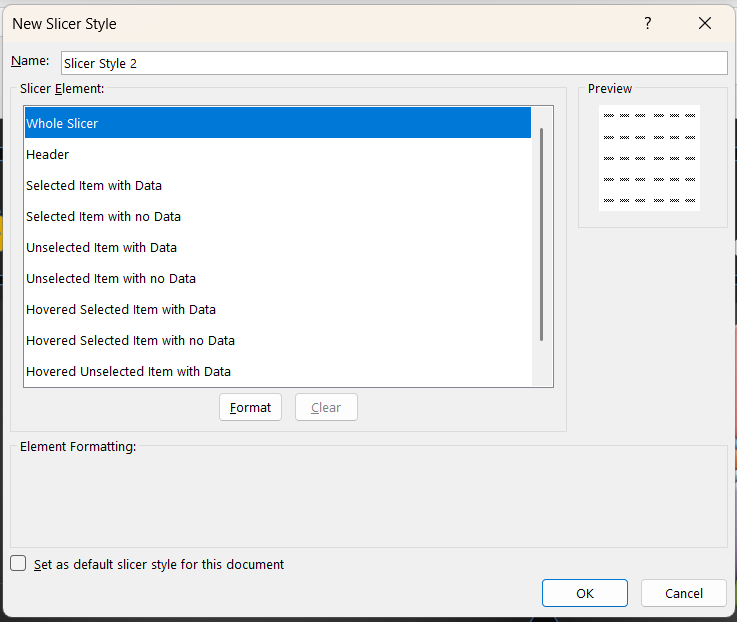Viewport: 737px width, 622px height.
Task: Select Hovered Selected Item with Data
Action: [x=278, y=309]
